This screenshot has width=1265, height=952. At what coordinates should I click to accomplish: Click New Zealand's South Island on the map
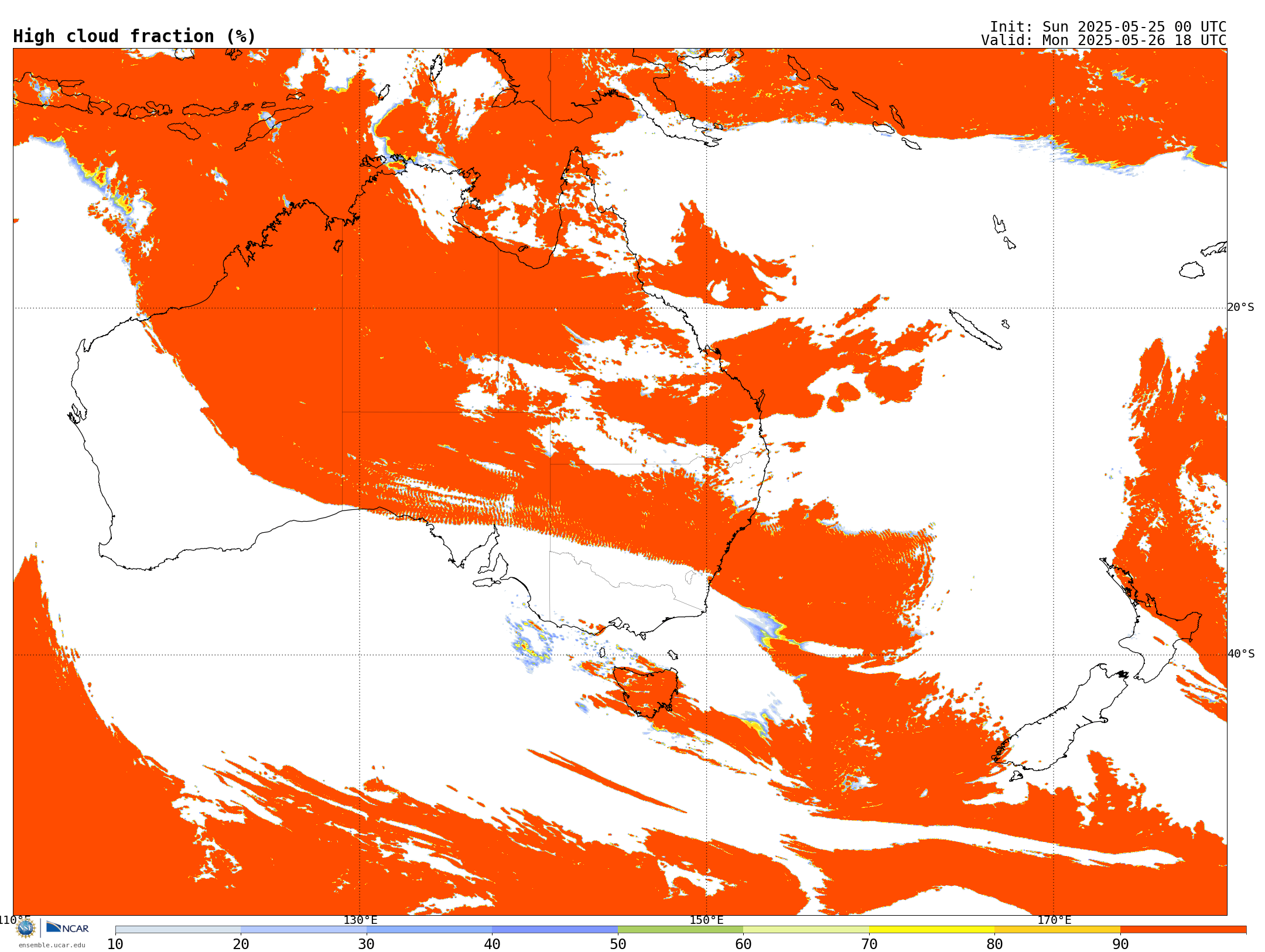pos(1060,722)
